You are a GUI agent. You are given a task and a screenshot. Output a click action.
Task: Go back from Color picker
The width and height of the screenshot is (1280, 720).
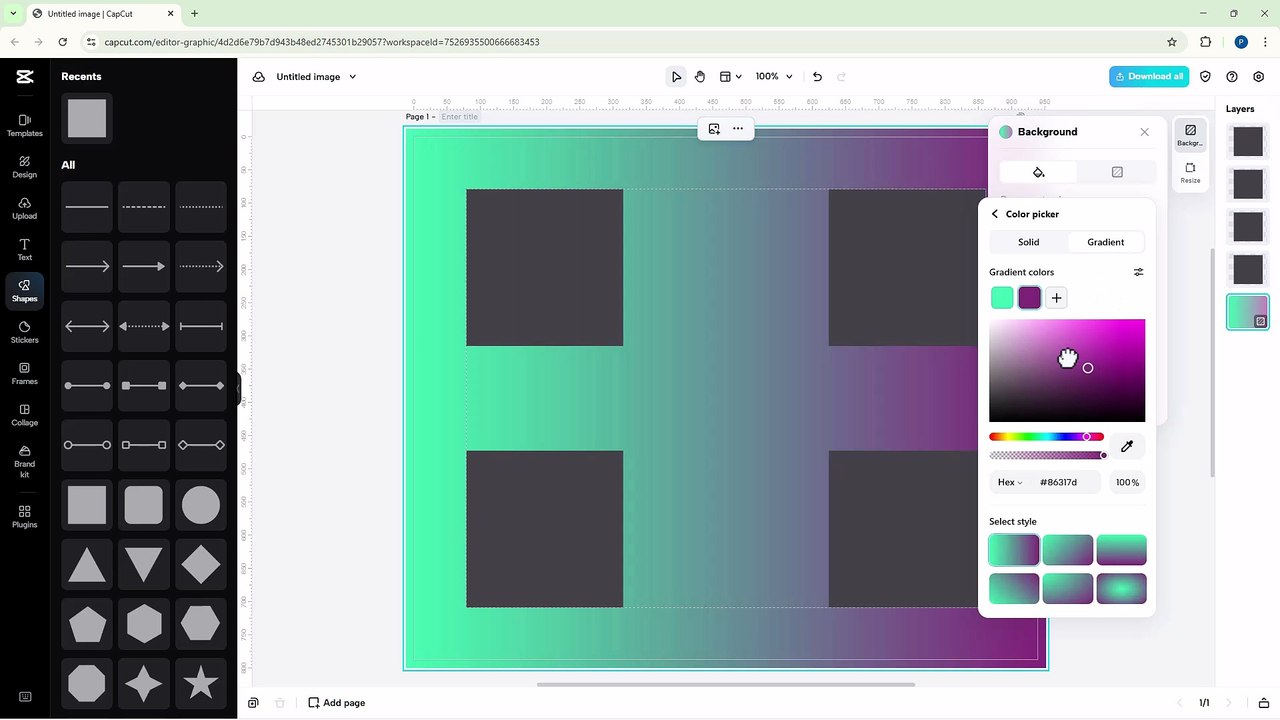(994, 214)
